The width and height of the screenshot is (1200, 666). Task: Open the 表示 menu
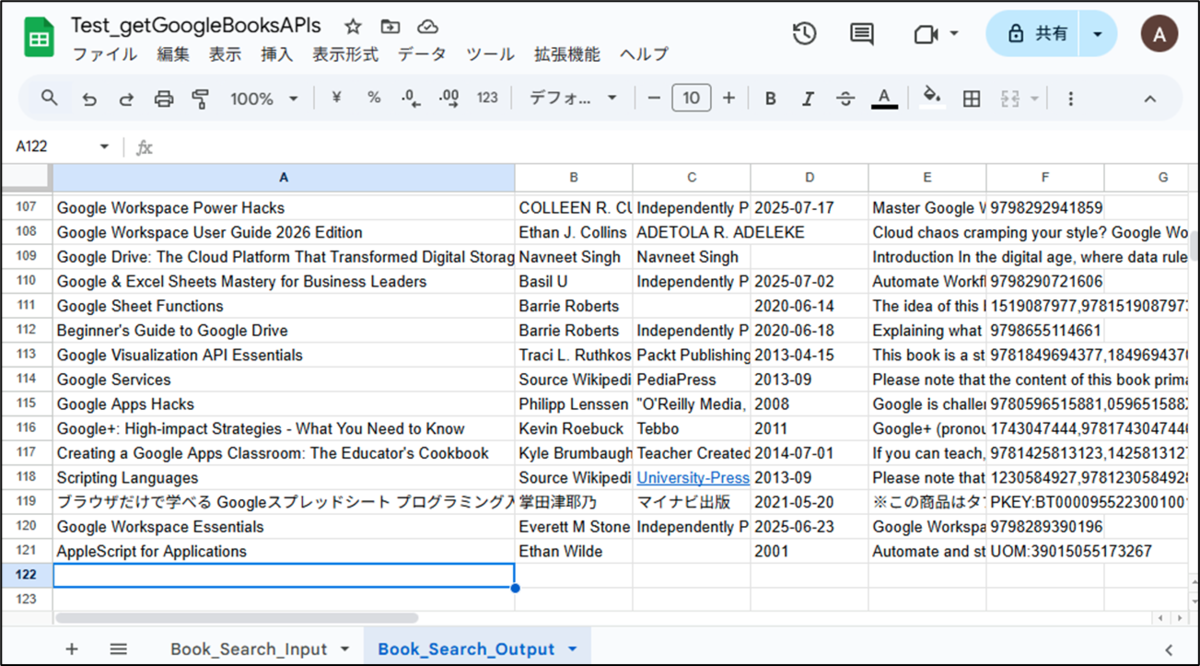[x=225, y=55]
